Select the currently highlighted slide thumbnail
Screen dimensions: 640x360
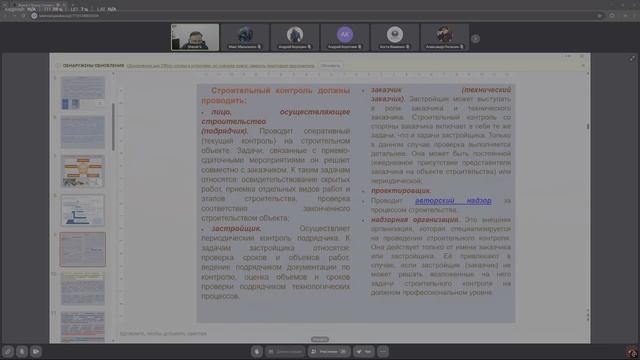[83, 249]
